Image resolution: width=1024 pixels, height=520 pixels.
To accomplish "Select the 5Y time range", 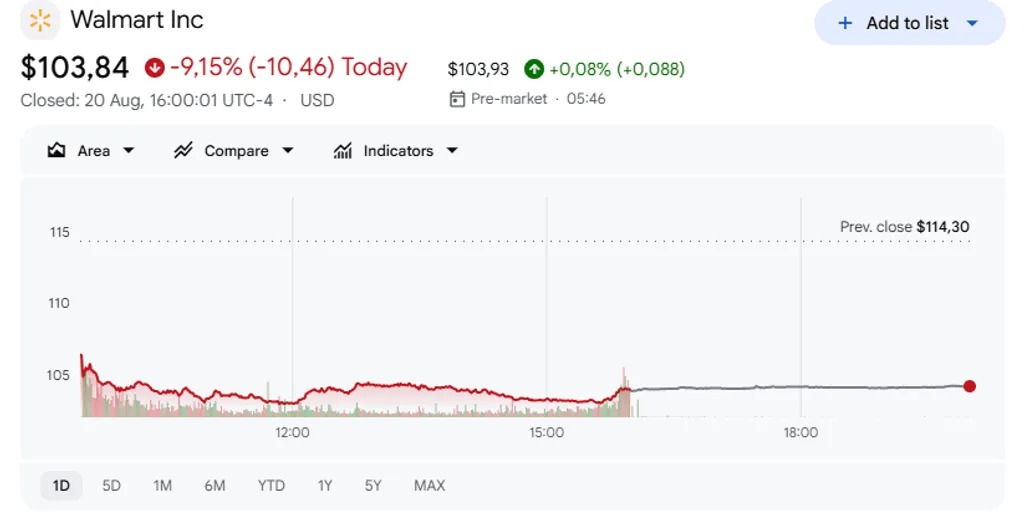I will (x=373, y=485).
